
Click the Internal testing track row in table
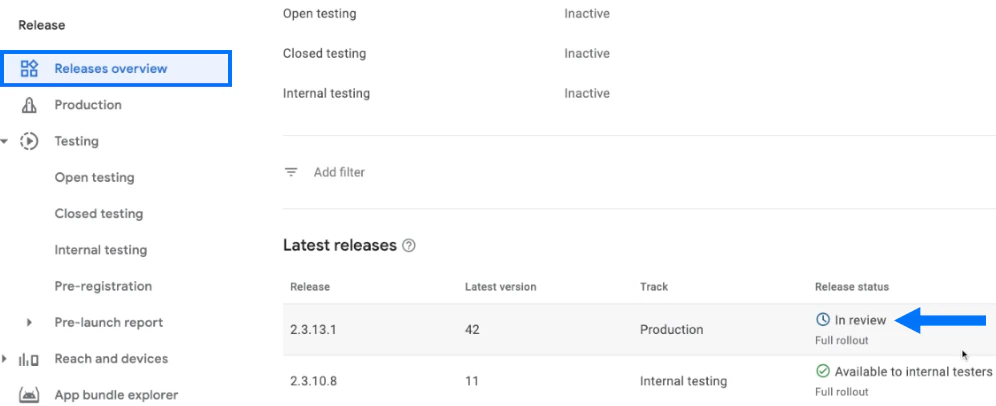683,381
